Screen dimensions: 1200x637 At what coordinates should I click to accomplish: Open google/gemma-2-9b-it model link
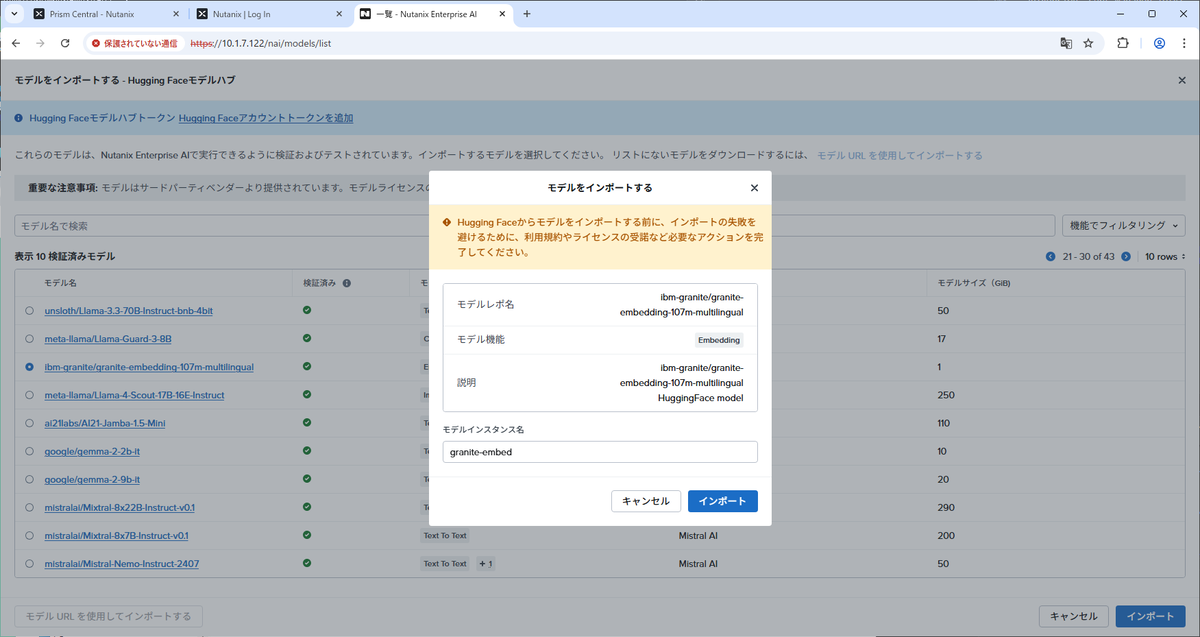click(92, 479)
